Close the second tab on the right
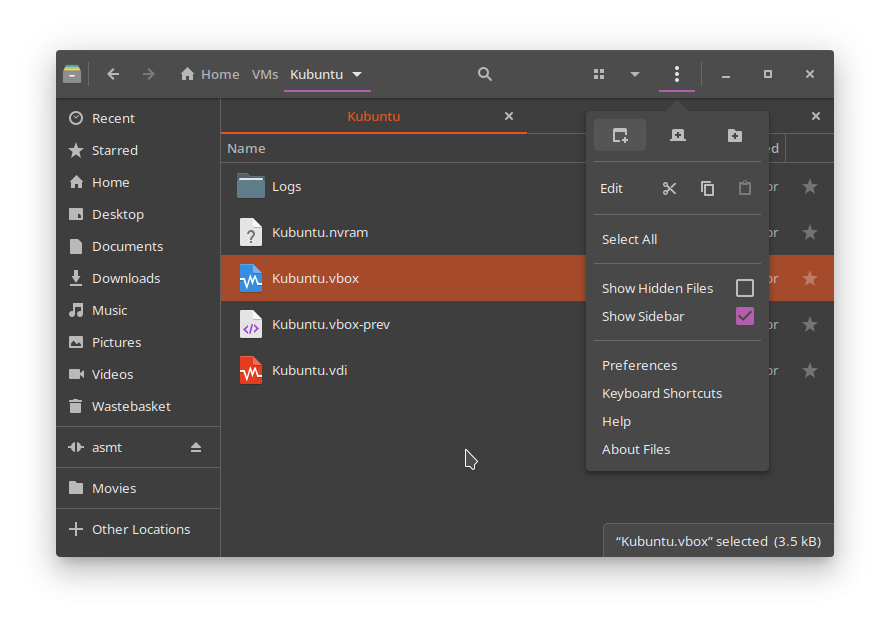 click(816, 116)
